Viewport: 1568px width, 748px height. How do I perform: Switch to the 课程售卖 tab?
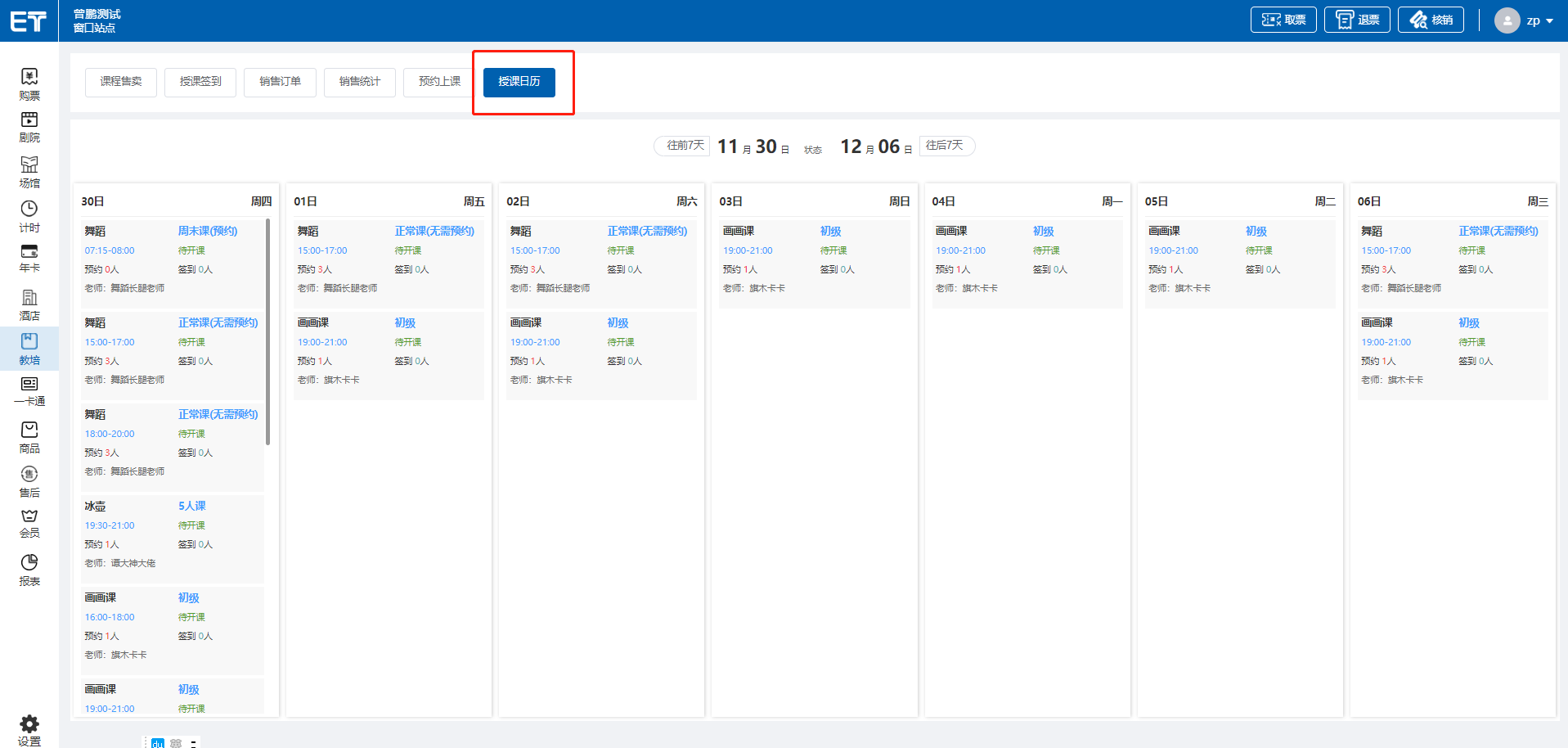(x=121, y=82)
